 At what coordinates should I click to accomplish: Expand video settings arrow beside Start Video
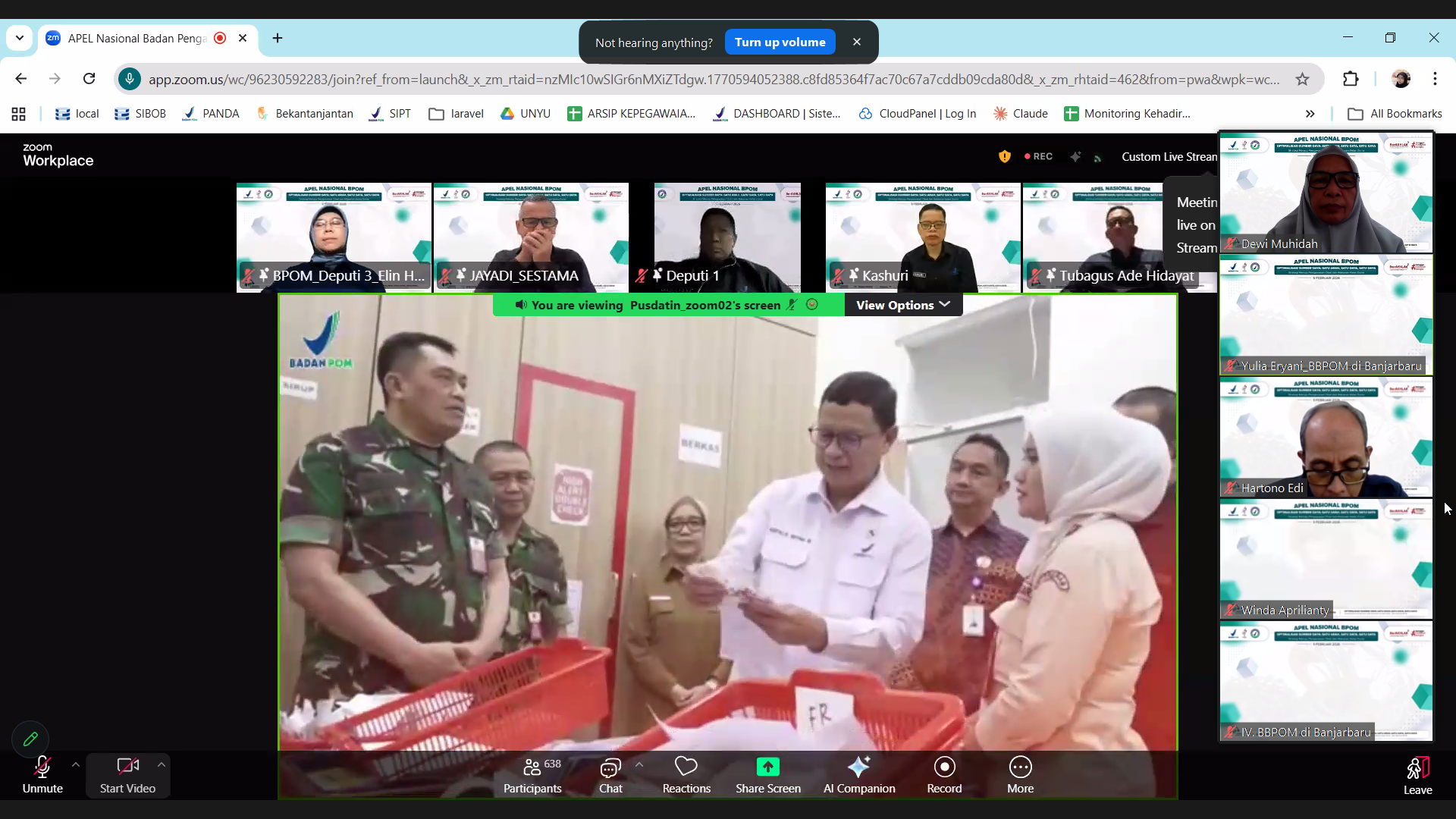(x=162, y=764)
